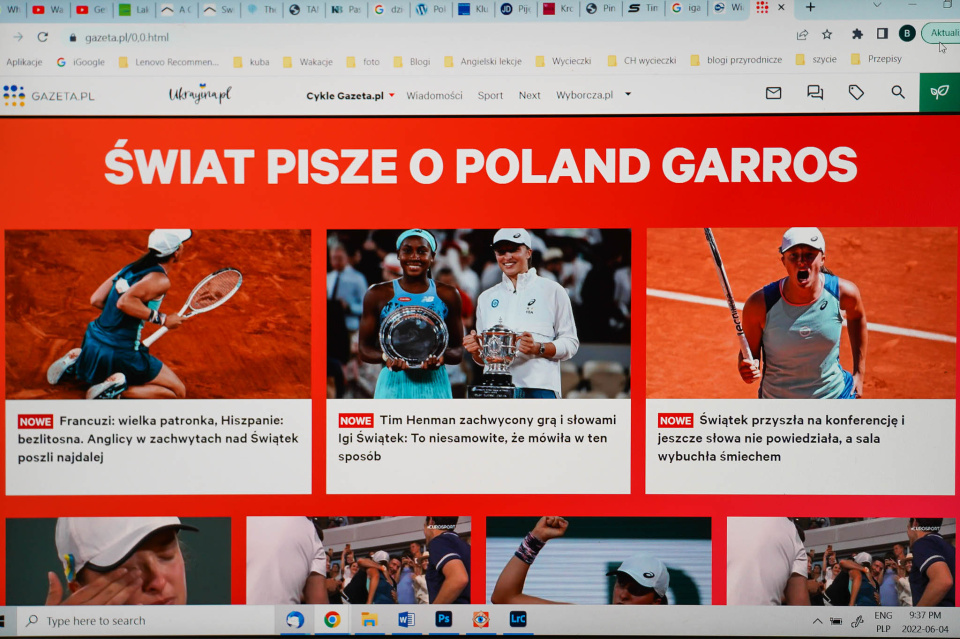Open the Lenovo Recommen... bookmark folder

[x=168, y=62]
